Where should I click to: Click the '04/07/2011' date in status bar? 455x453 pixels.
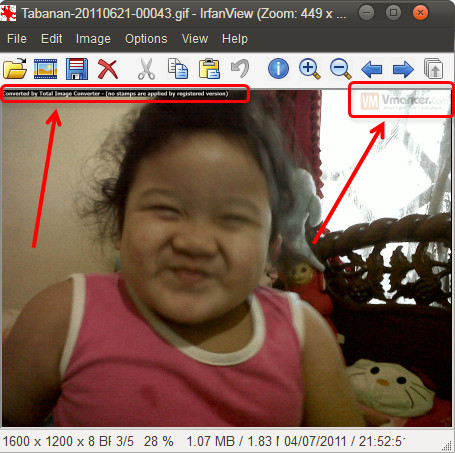click(x=315, y=441)
